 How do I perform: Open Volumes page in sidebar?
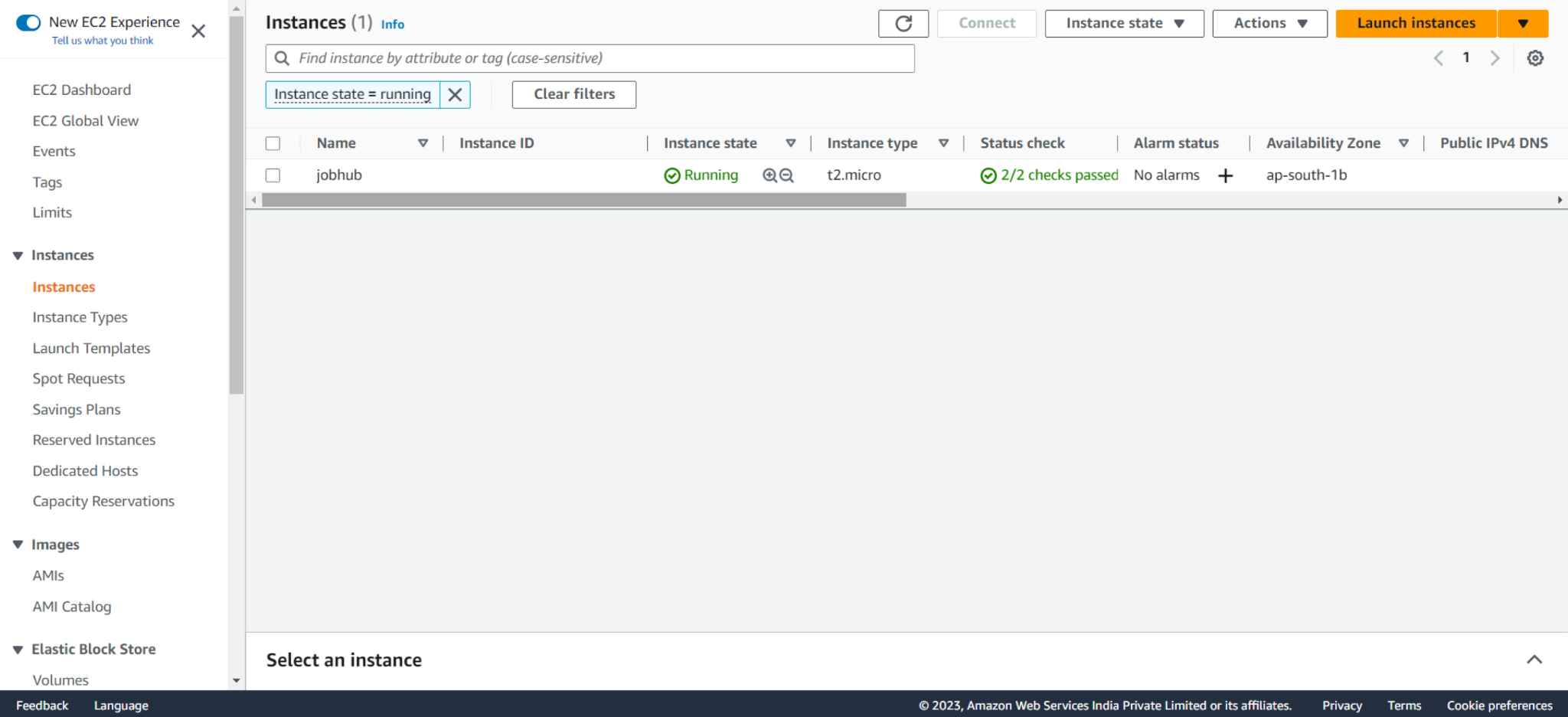[60, 679]
